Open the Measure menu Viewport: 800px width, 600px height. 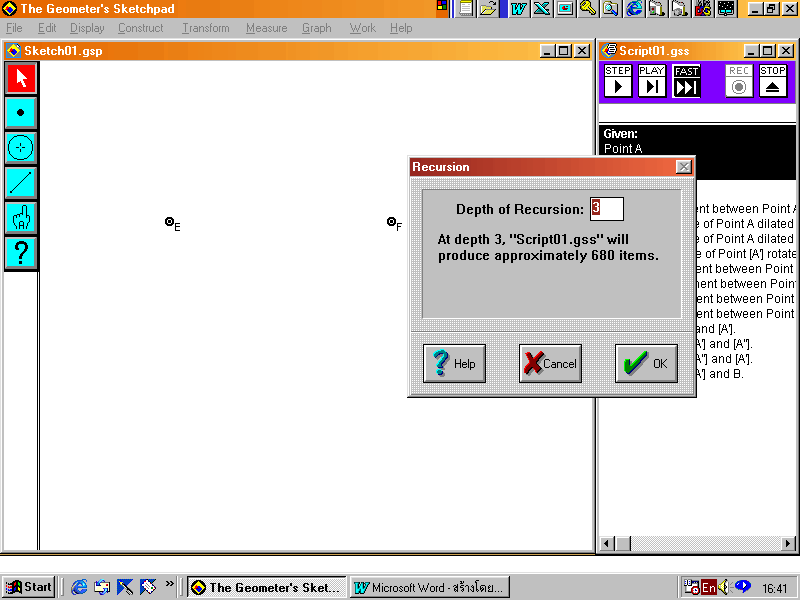266,28
